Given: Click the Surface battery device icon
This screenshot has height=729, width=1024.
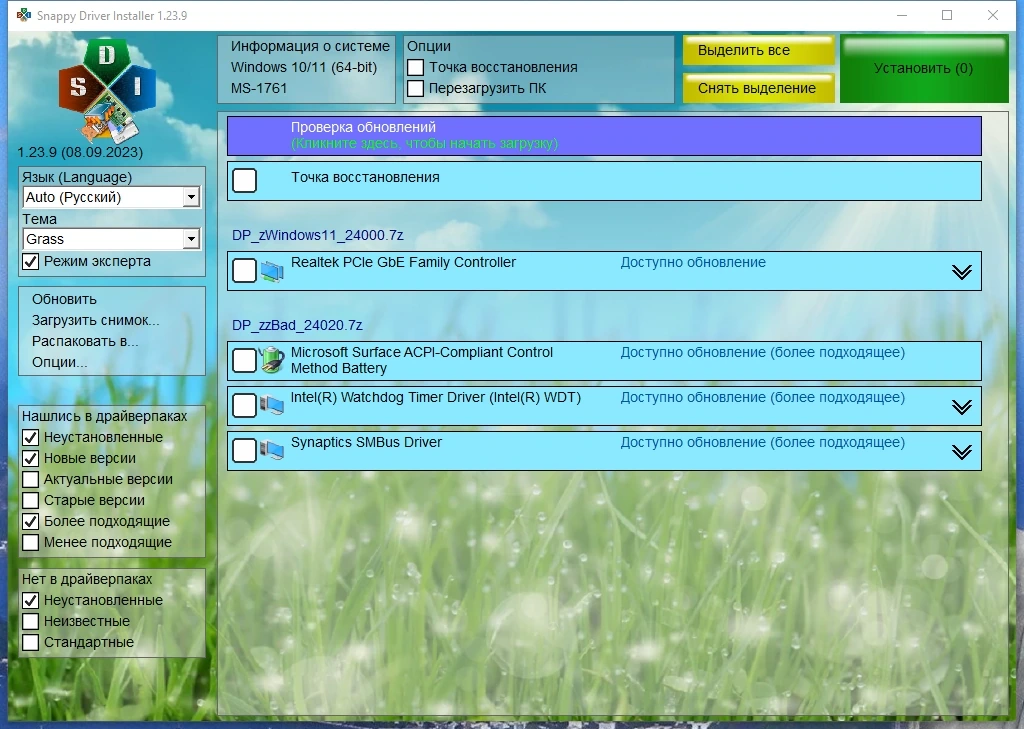Looking at the screenshot, I should (x=272, y=360).
